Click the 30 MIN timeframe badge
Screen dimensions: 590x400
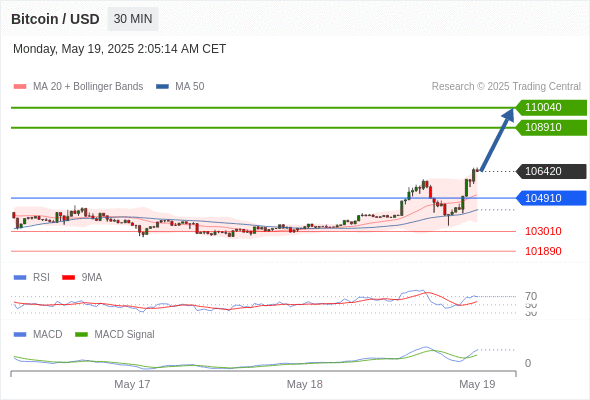[x=133, y=19]
